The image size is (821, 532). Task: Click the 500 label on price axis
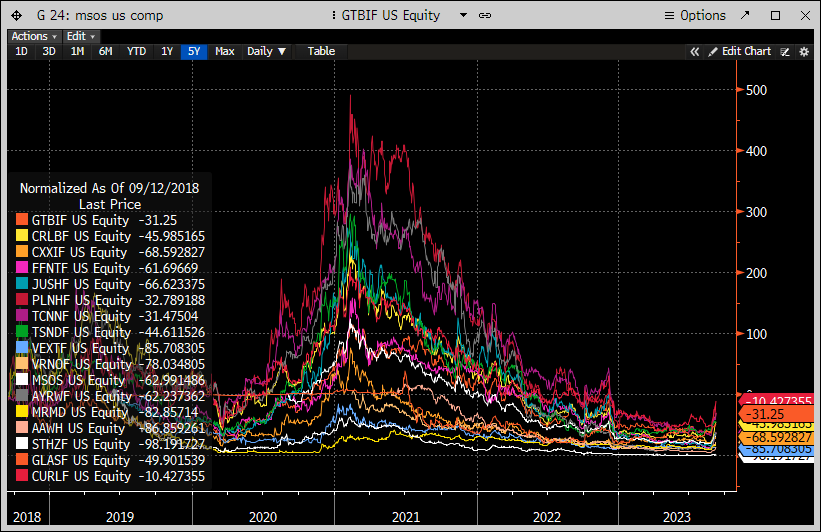click(x=756, y=90)
